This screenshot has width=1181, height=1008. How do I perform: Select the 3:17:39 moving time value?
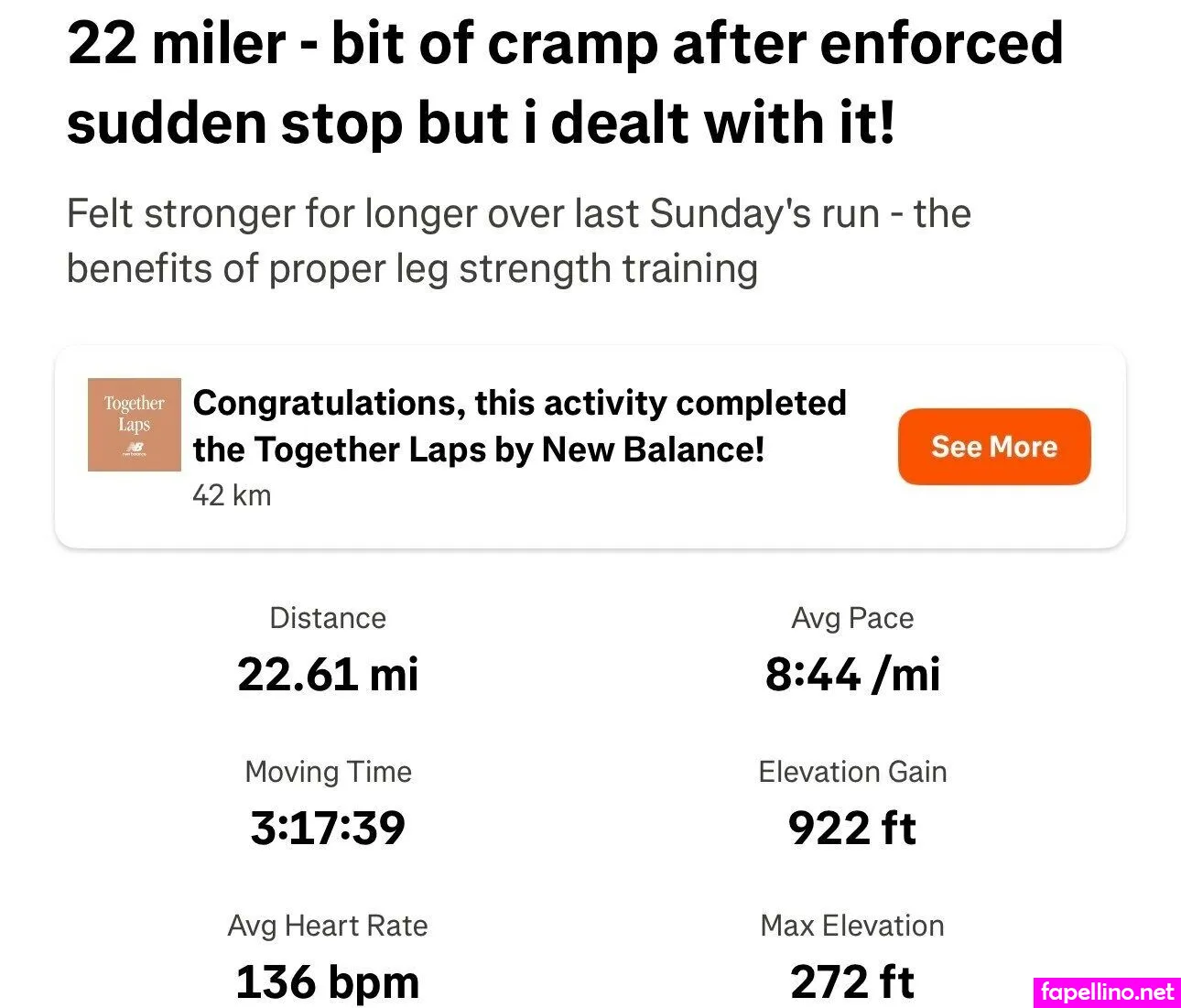point(328,828)
